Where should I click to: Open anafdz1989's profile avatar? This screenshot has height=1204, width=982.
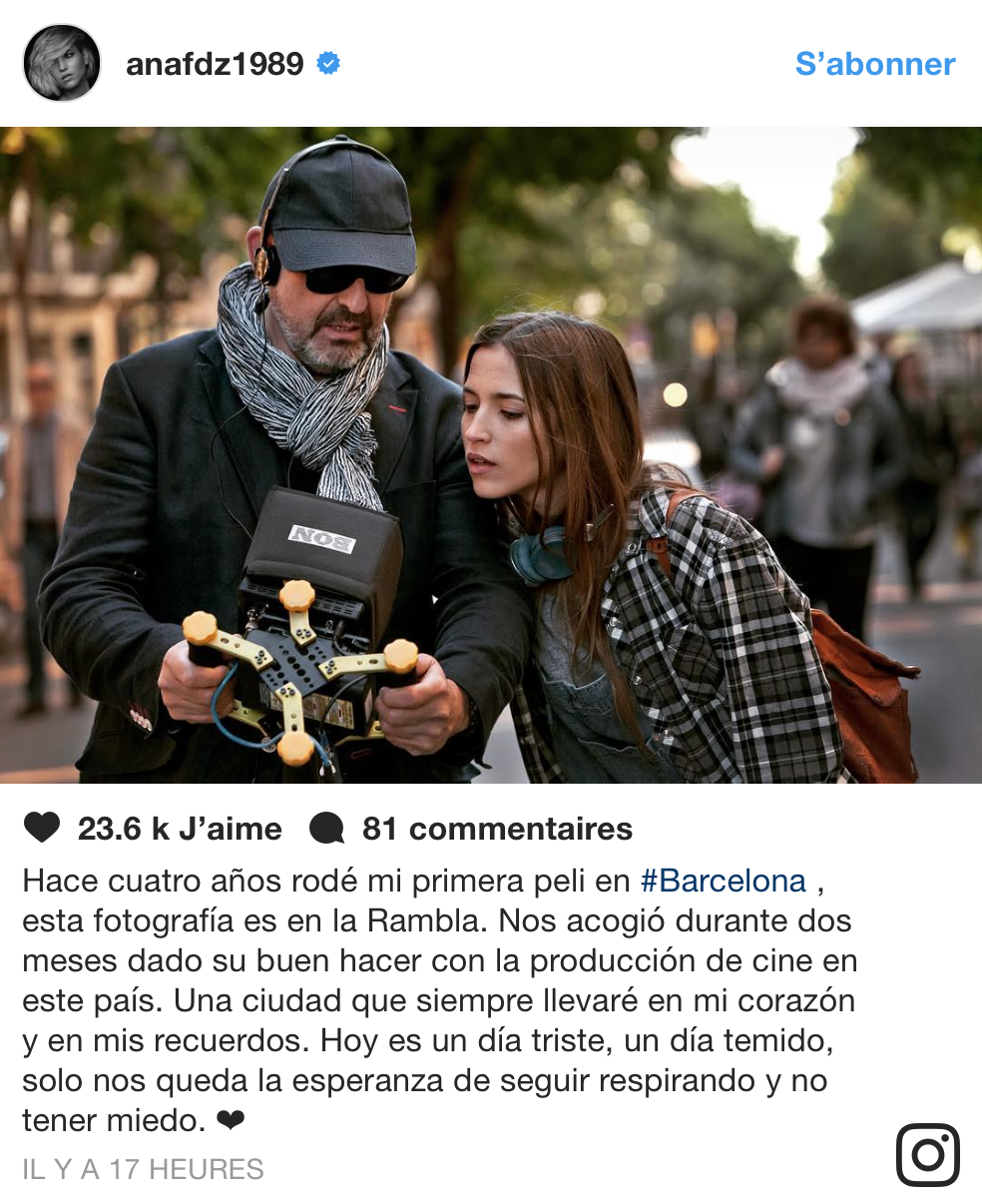coord(62,63)
